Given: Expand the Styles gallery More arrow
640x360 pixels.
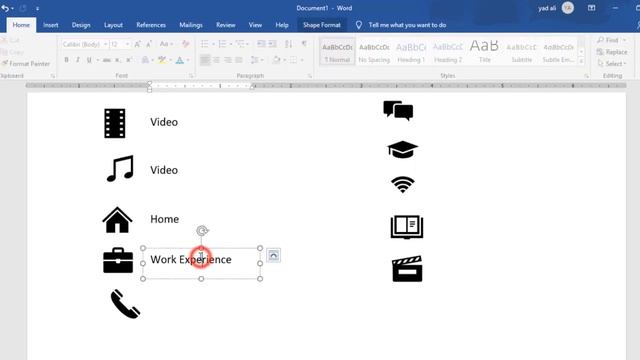Looking at the screenshot, I should (x=581, y=61).
